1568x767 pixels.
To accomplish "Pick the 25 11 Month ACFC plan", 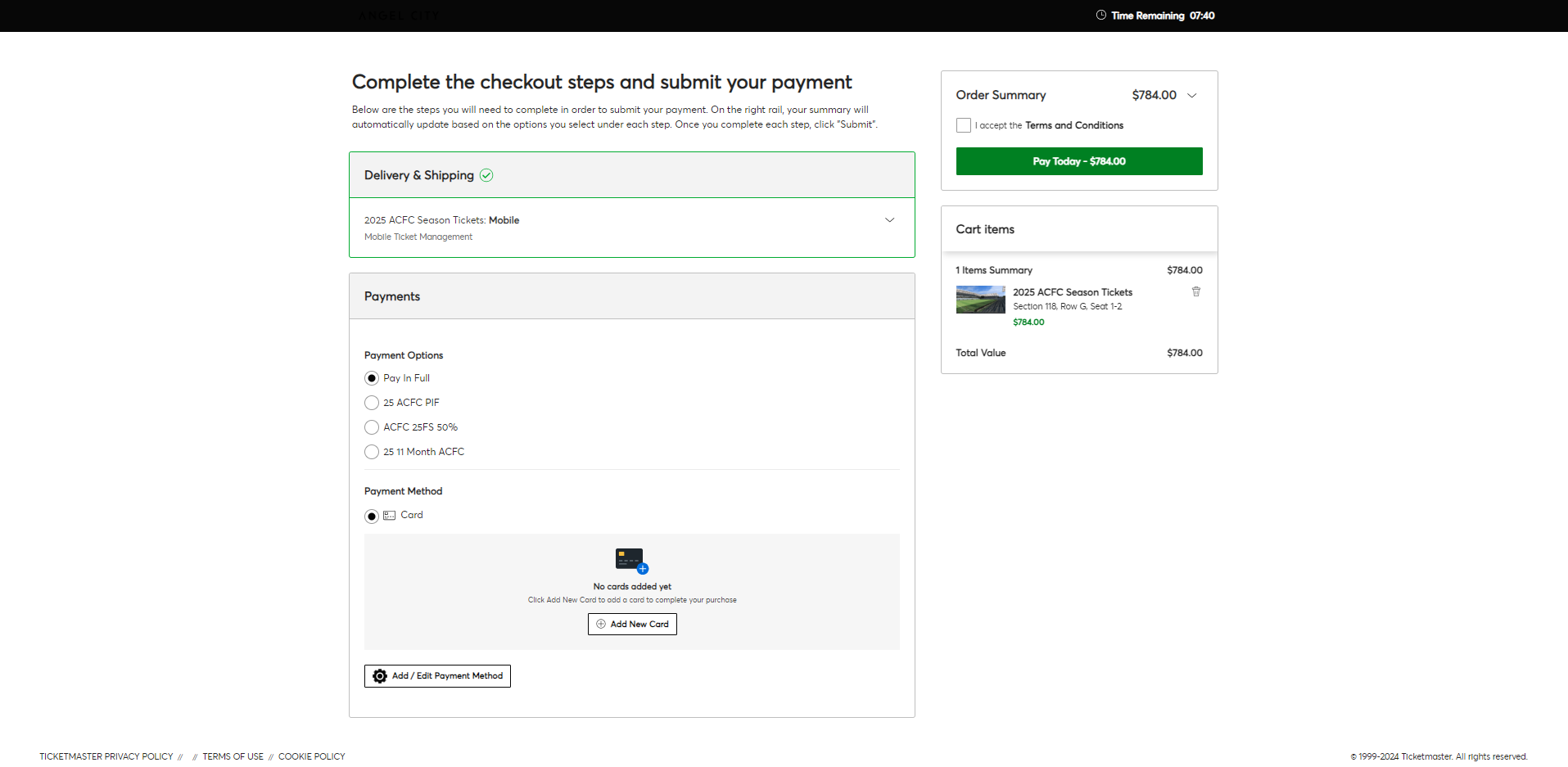I will (372, 452).
